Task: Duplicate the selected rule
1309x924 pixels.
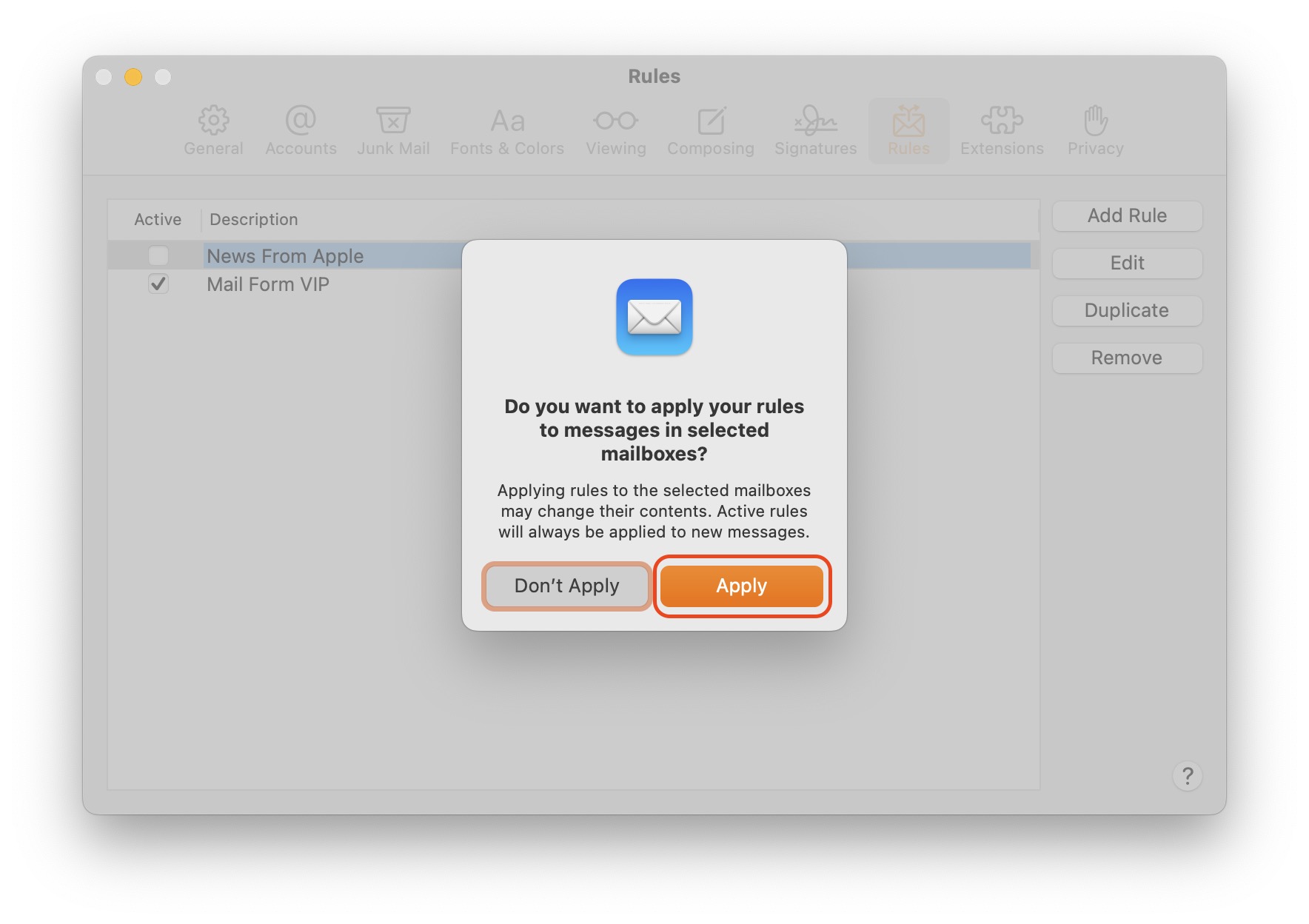Action: 1127,310
